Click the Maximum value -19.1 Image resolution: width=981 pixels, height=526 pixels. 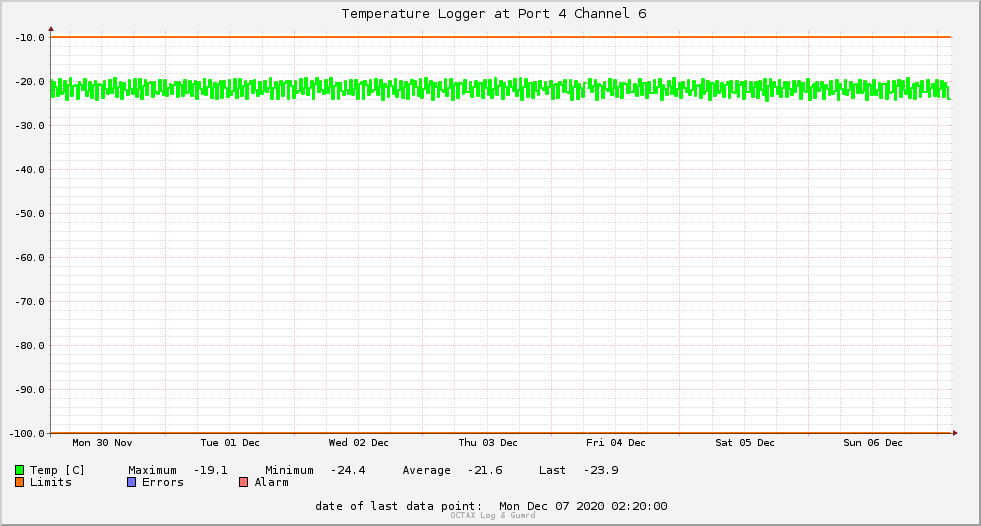tap(211, 470)
